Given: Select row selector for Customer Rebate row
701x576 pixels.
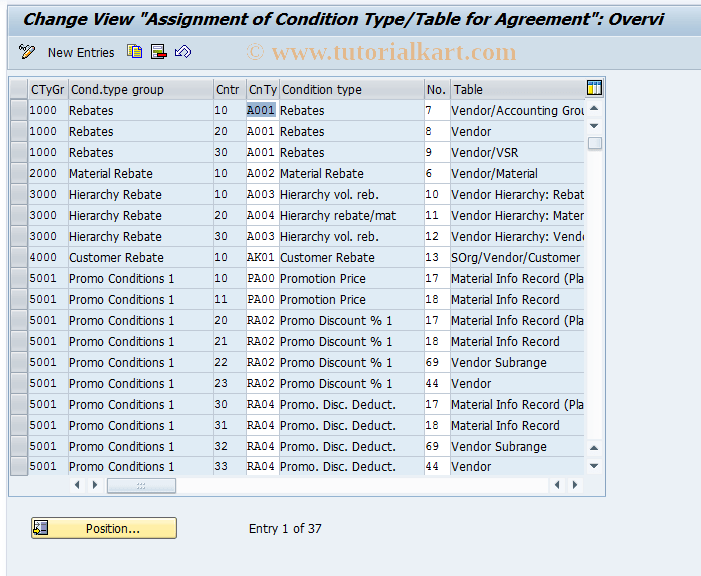Looking at the screenshot, I should (x=19, y=257).
